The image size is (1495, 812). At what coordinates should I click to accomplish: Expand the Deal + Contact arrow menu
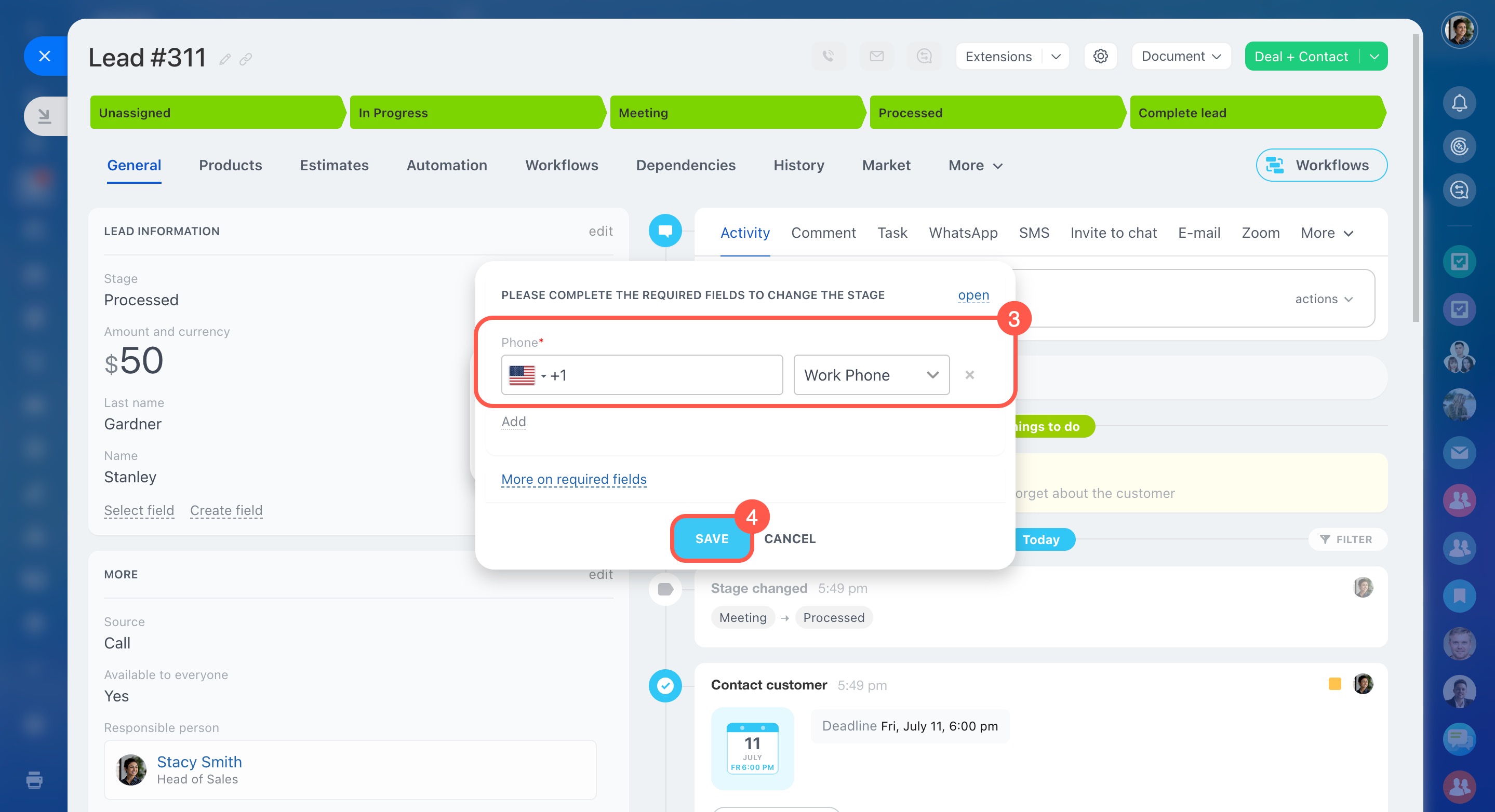(x=1374, y=56)
